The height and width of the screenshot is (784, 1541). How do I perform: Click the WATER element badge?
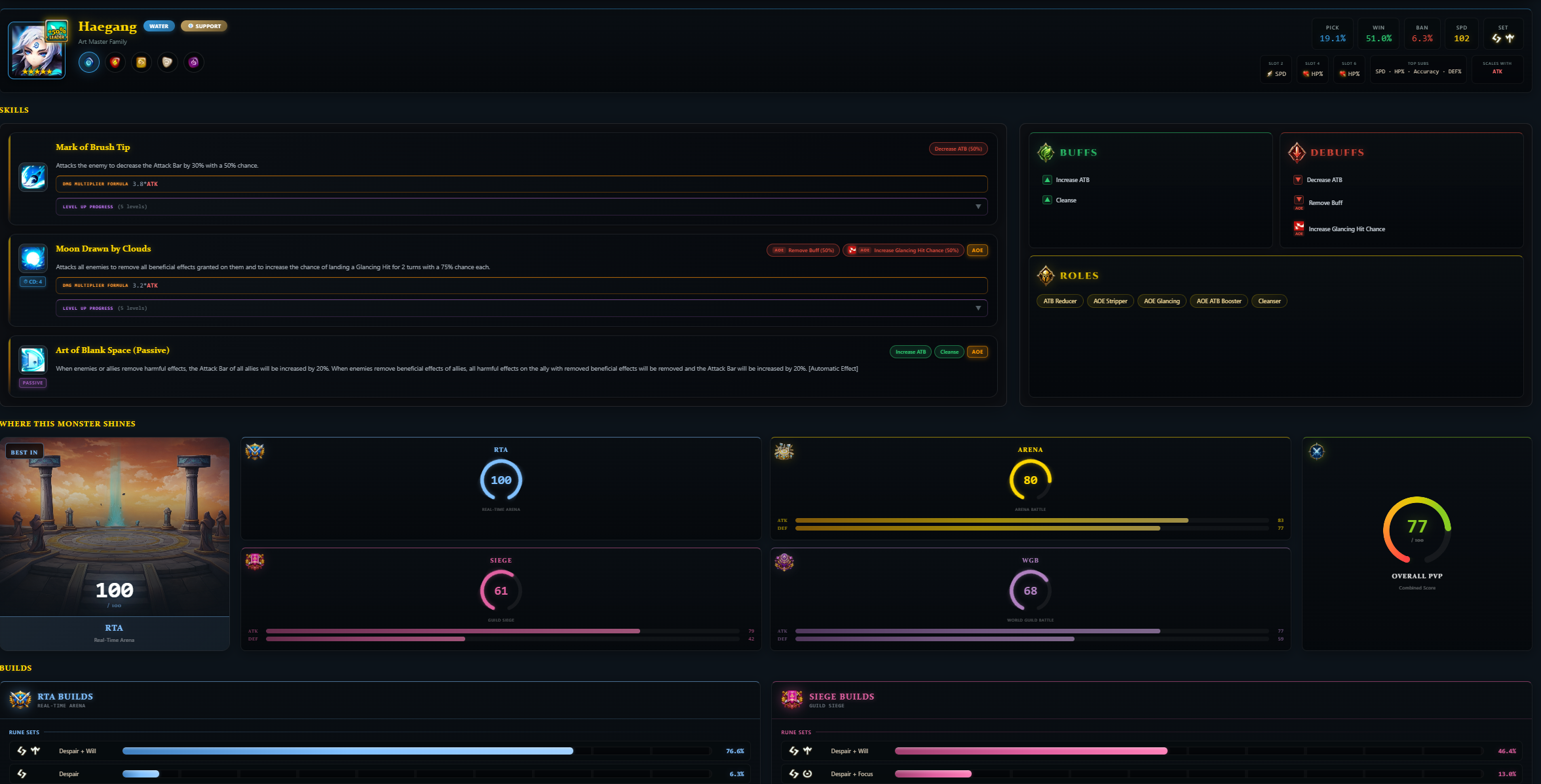coord(159,26)
